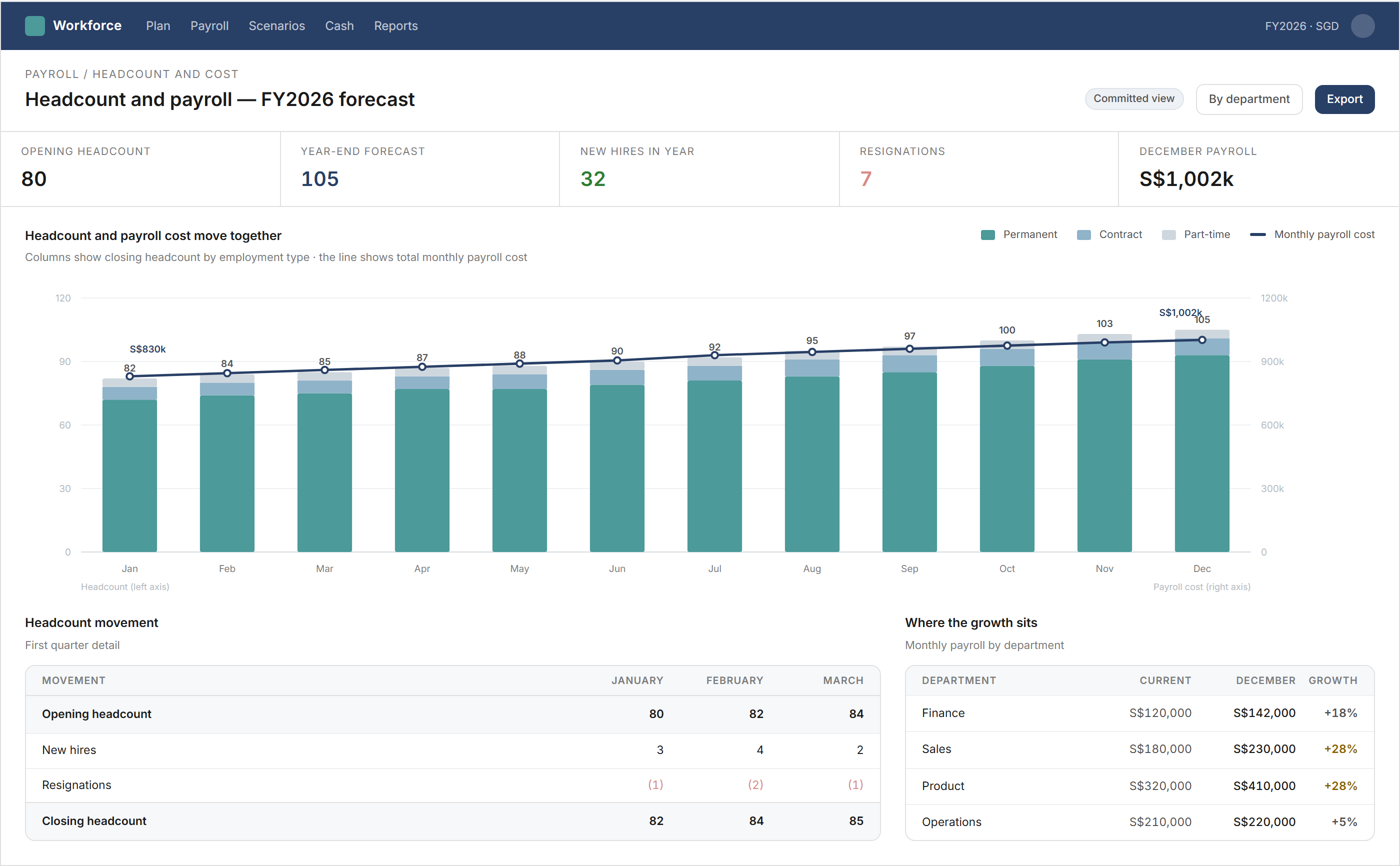
Task: Toggle the Monthly payroll cost legend line
Action: (1257, 234)
